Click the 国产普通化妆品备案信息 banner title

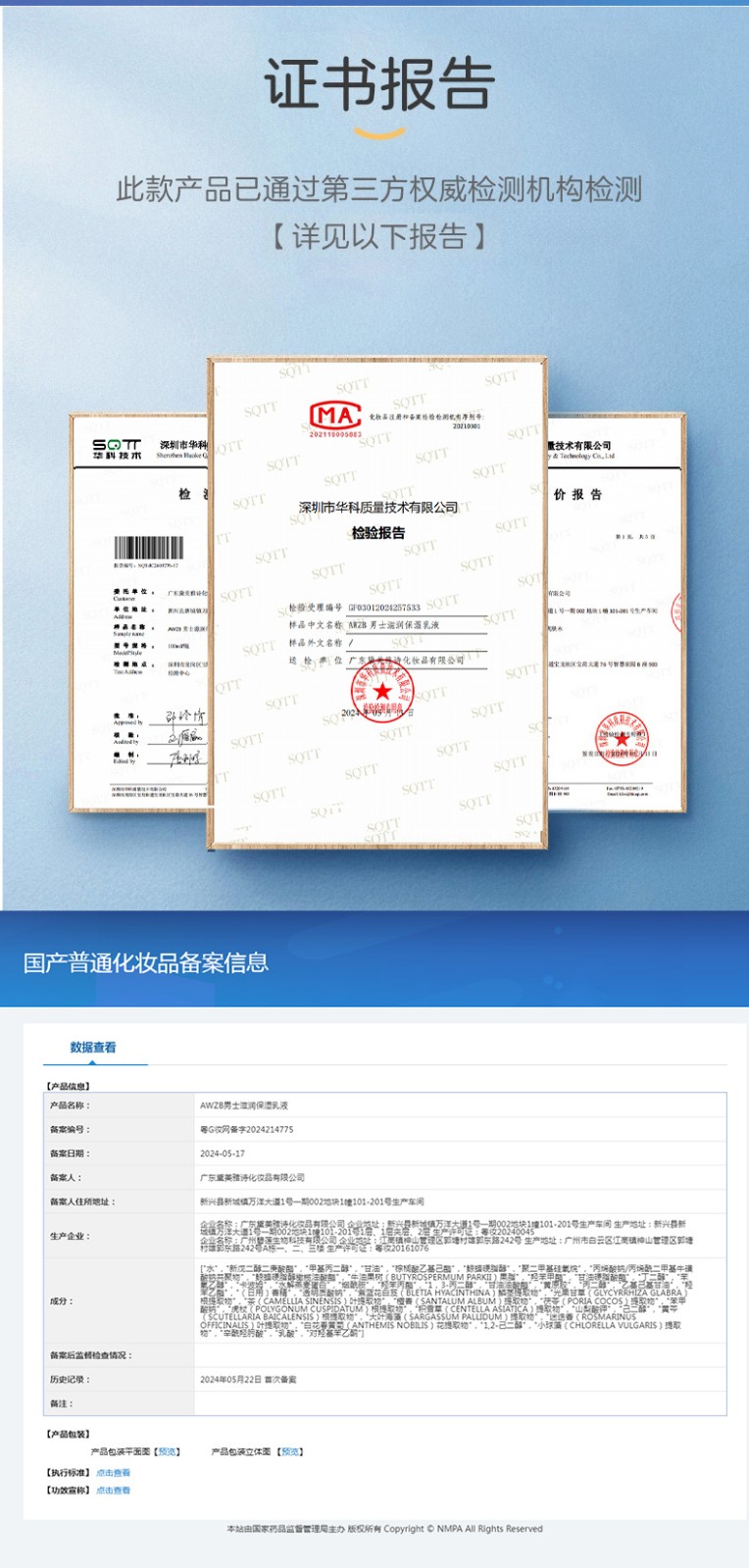146,962
